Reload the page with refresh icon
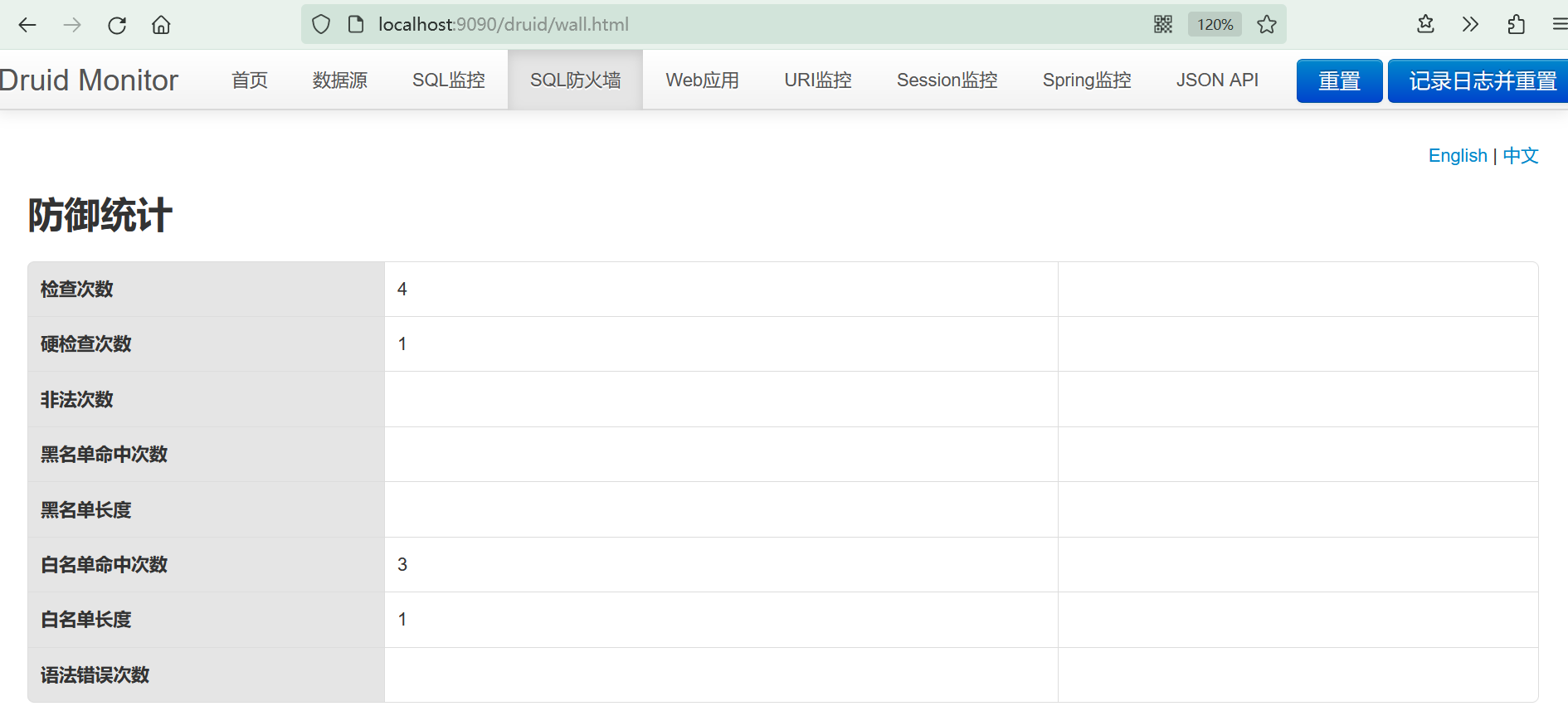This screenshot has width=1568, height=711. (117, 25)
